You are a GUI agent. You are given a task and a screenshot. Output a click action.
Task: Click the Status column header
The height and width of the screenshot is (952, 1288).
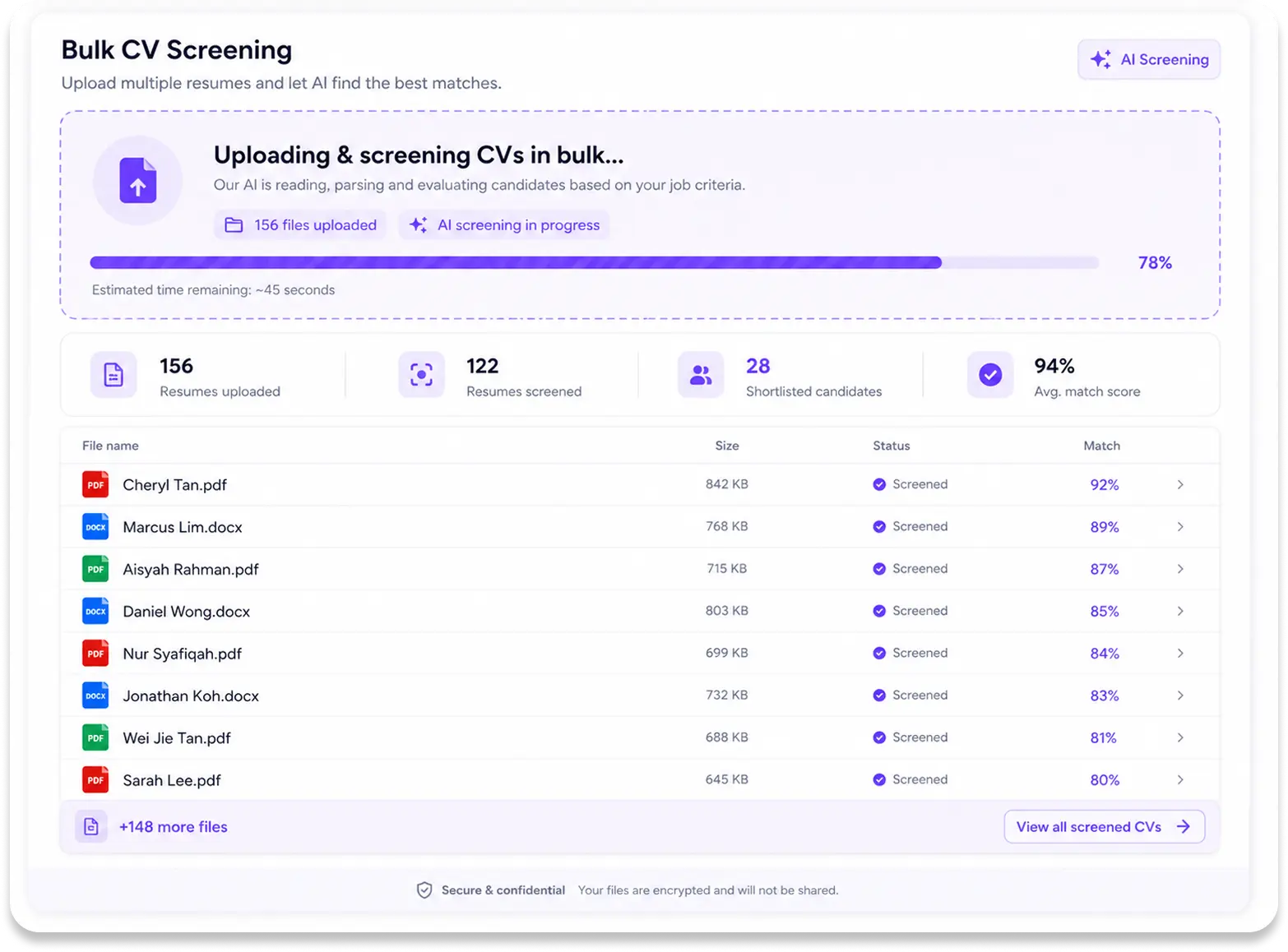point(892,446)
